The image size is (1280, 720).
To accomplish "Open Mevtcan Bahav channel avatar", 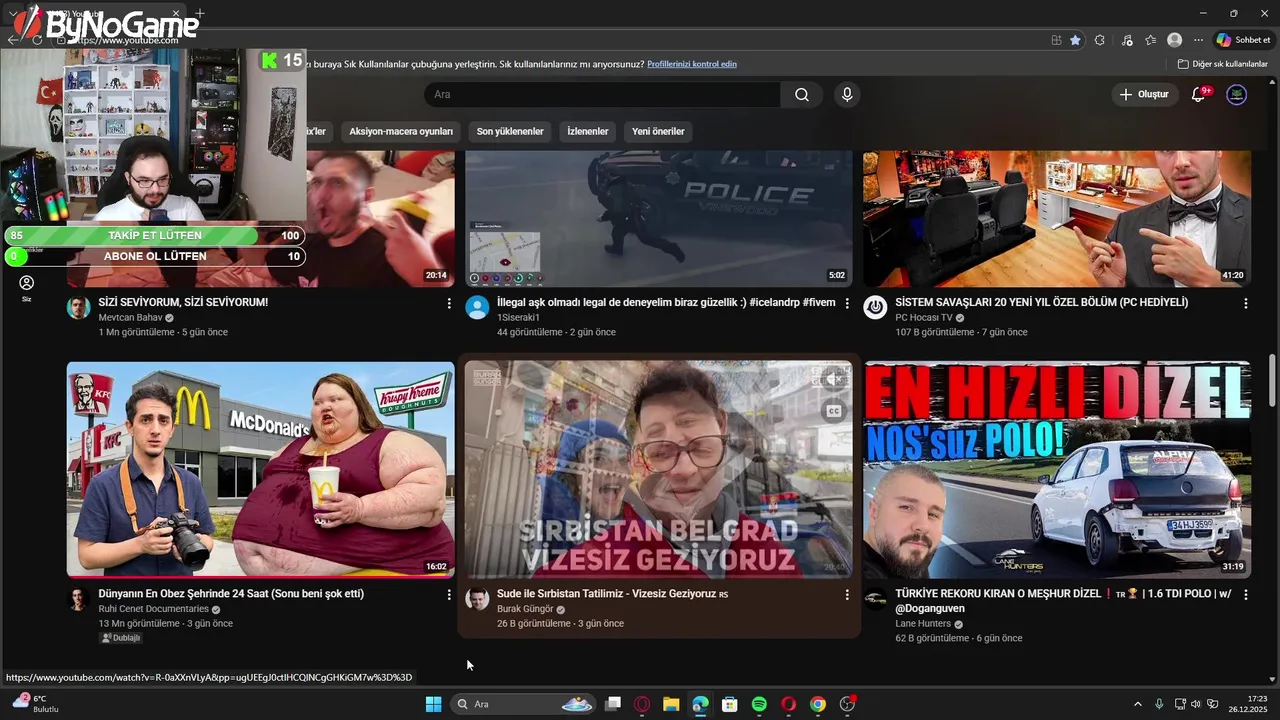I will click(79, 308).
